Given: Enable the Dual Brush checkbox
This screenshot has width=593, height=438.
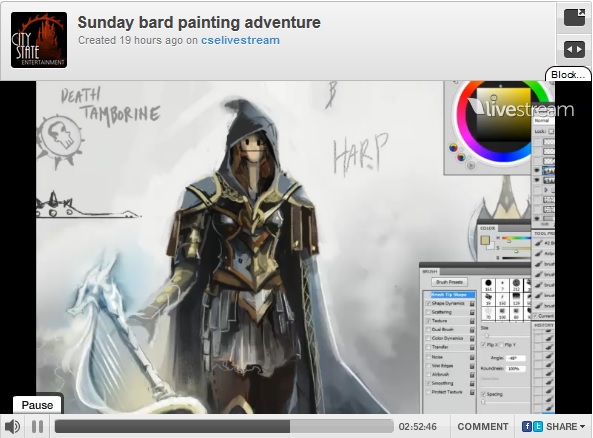Looking at the screenshot, I should coord(428,329).
